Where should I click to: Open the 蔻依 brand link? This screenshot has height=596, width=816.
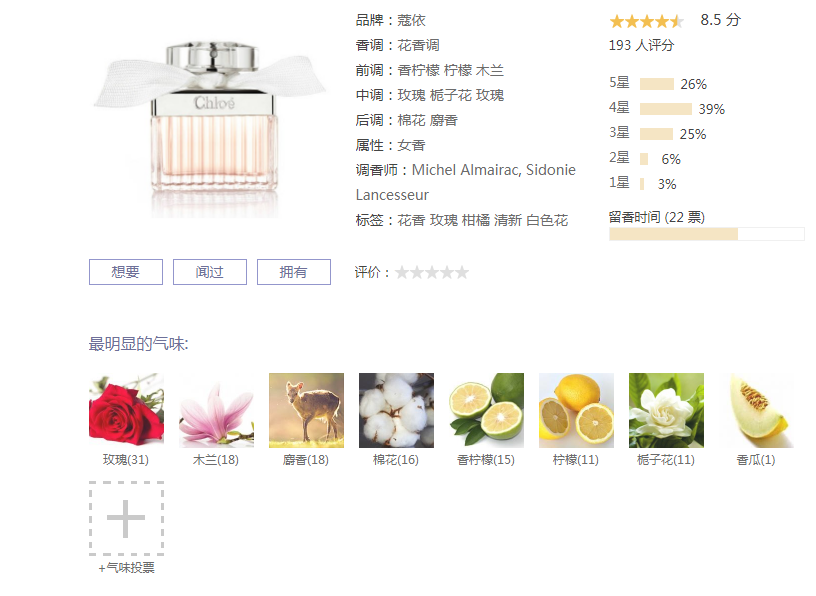tap(411, 20)
